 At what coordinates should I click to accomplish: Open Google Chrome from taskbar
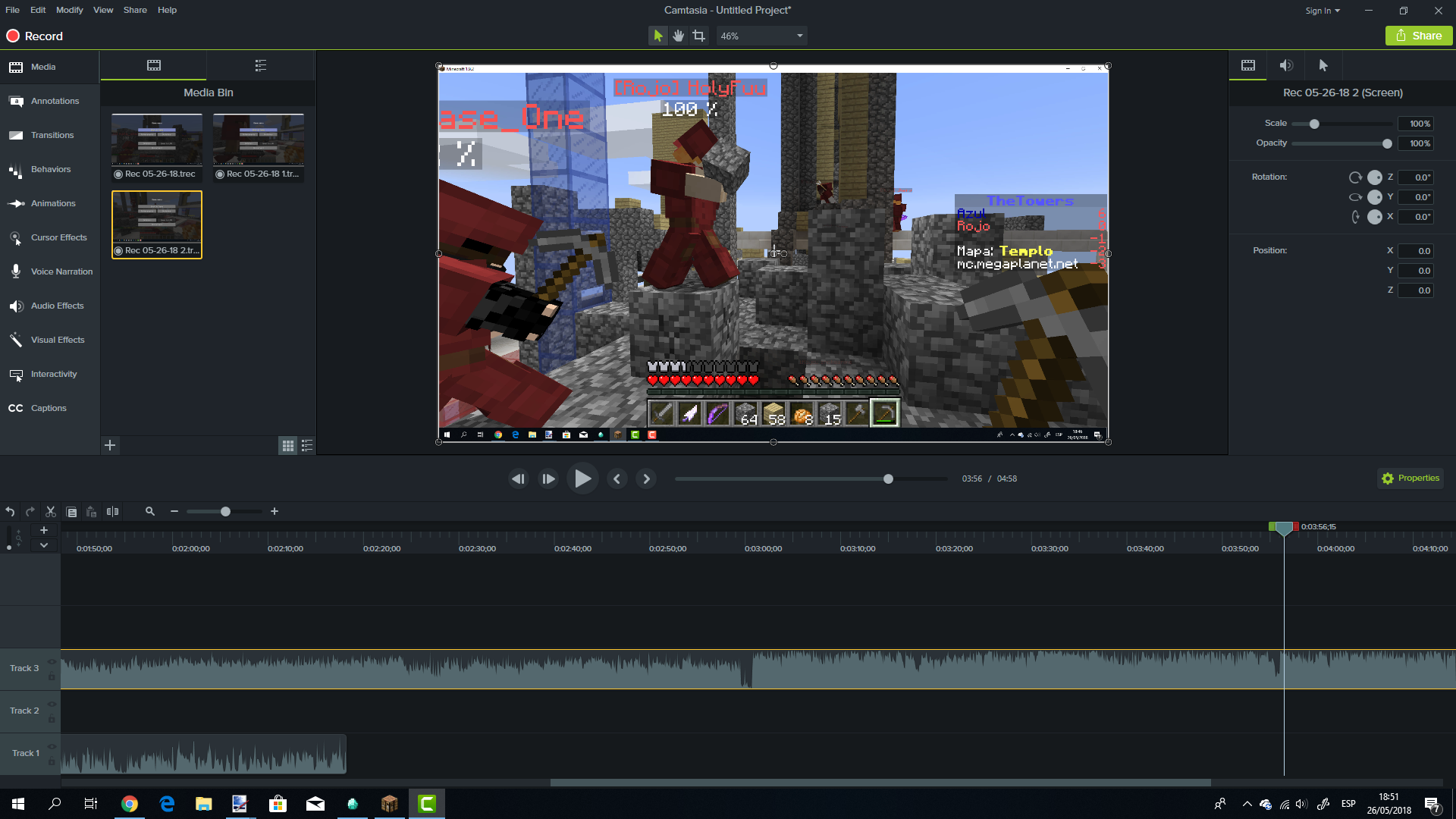[130, 804]
